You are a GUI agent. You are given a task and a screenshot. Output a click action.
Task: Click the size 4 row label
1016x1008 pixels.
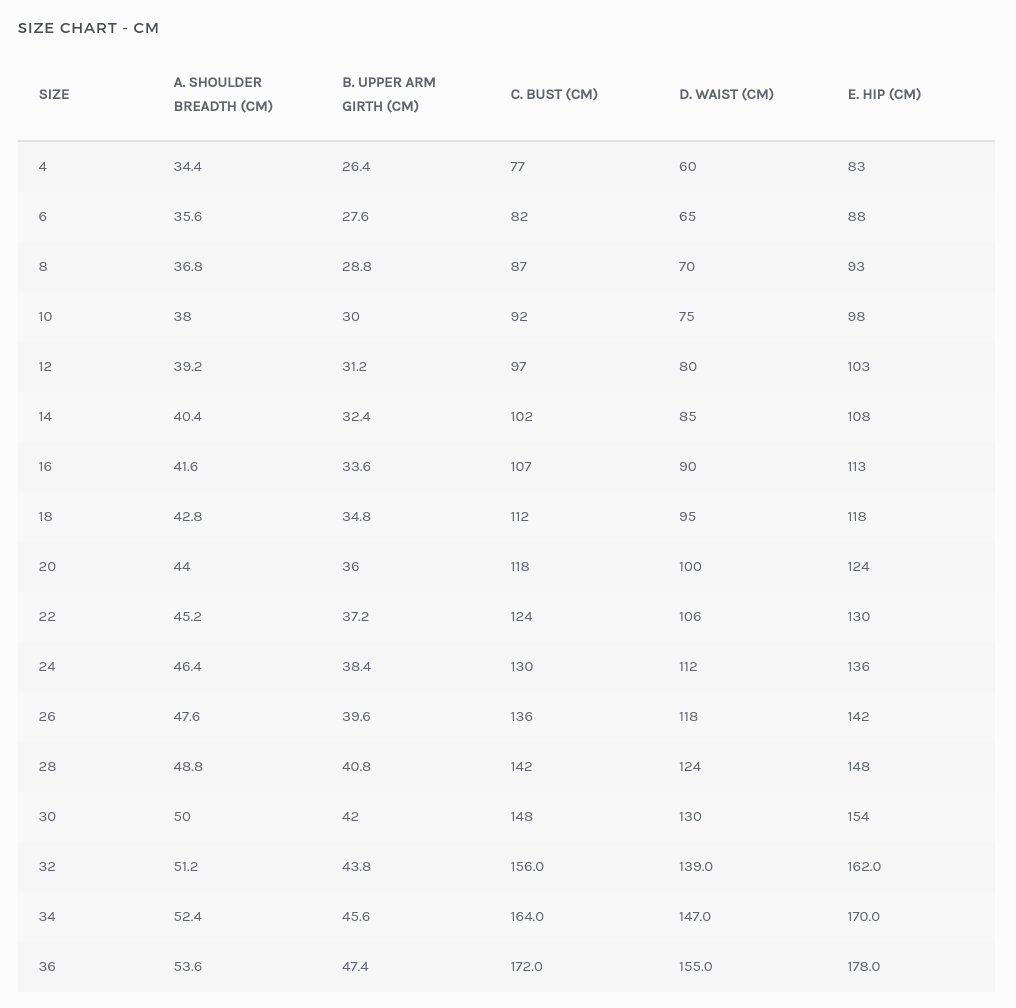click(43, 166)
